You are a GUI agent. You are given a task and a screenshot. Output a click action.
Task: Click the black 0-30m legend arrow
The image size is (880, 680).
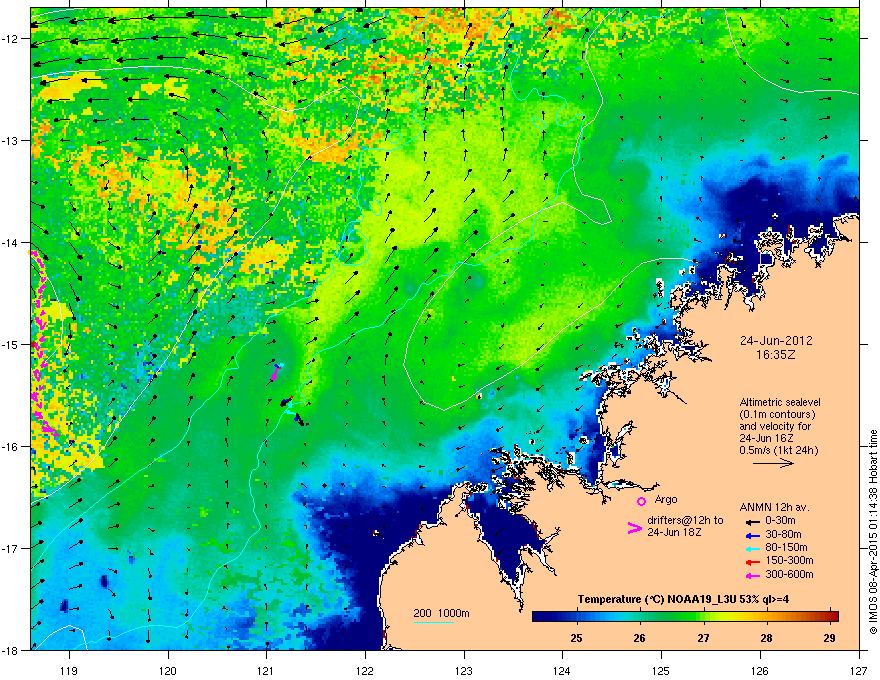pyautogui.click(x=753, y=522)
